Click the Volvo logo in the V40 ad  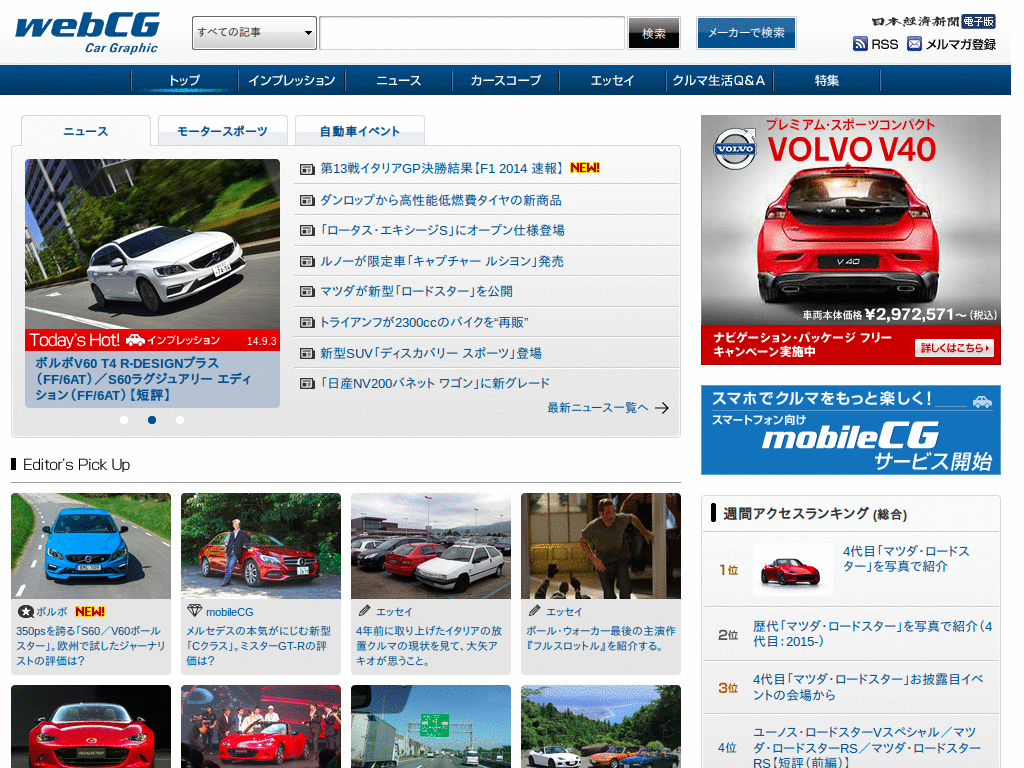coord(735,149)
